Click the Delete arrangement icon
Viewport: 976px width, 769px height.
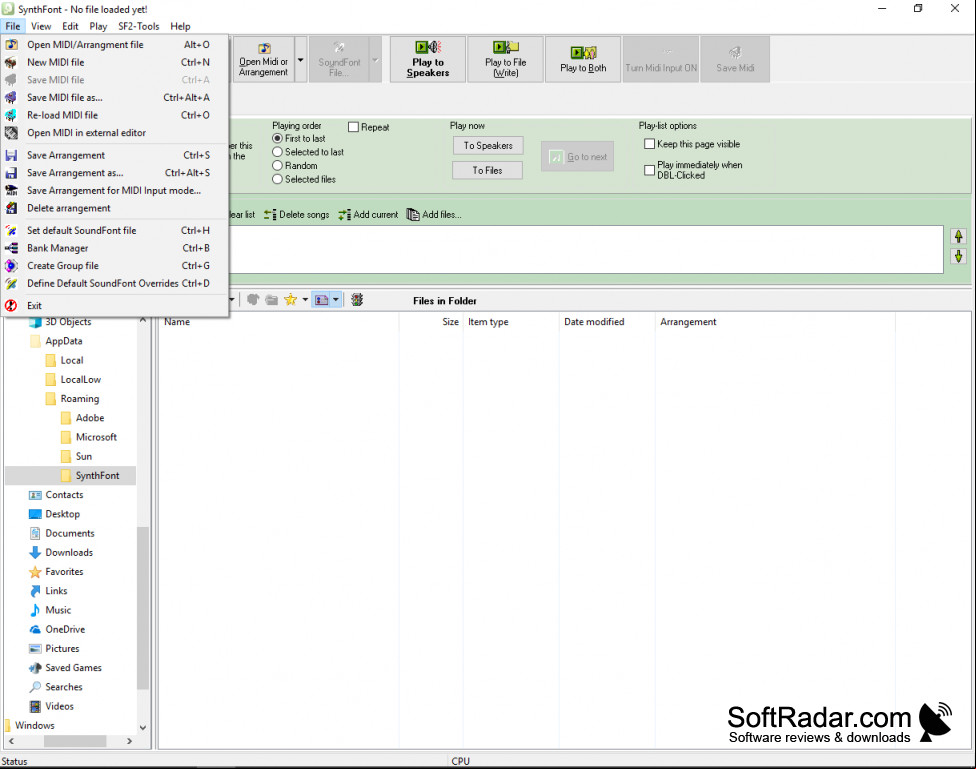click(x=11, y=208)
